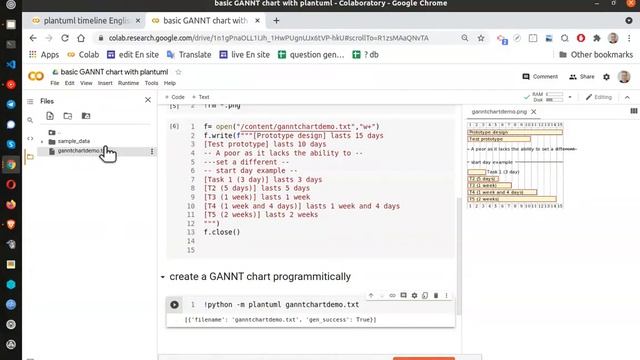Open the table of contents sidebar icon

pos(30,101)
